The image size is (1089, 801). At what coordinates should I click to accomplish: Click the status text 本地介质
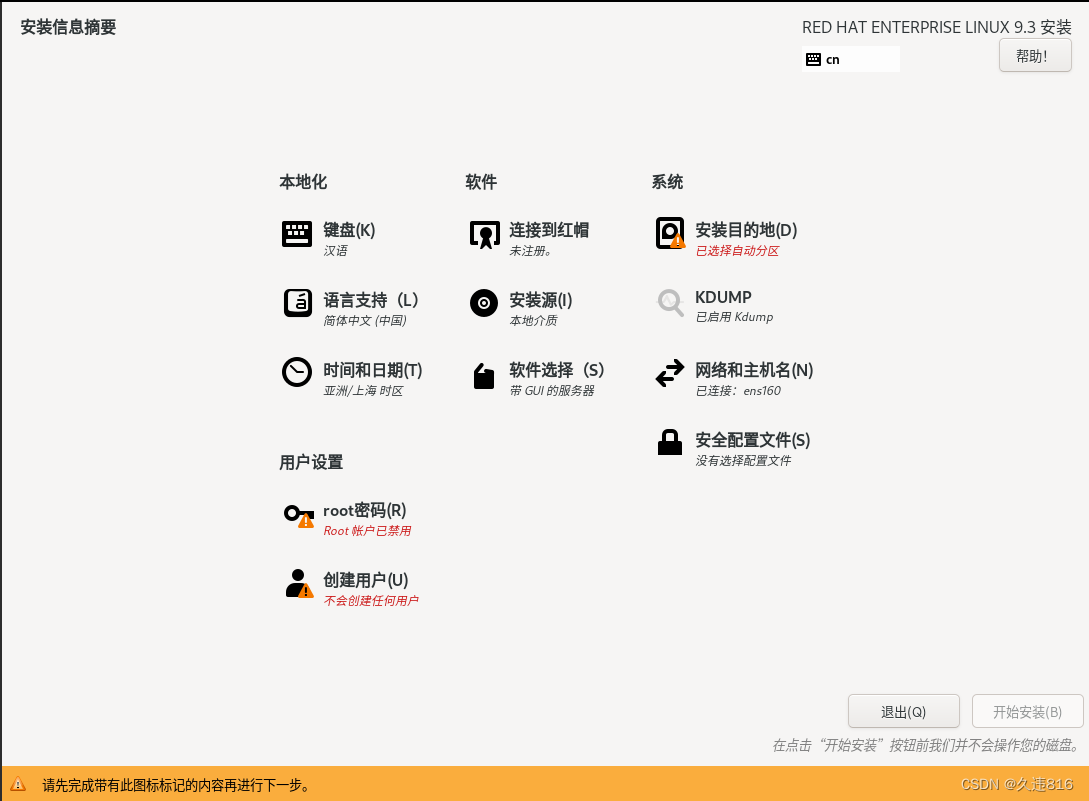pos(533,321)
